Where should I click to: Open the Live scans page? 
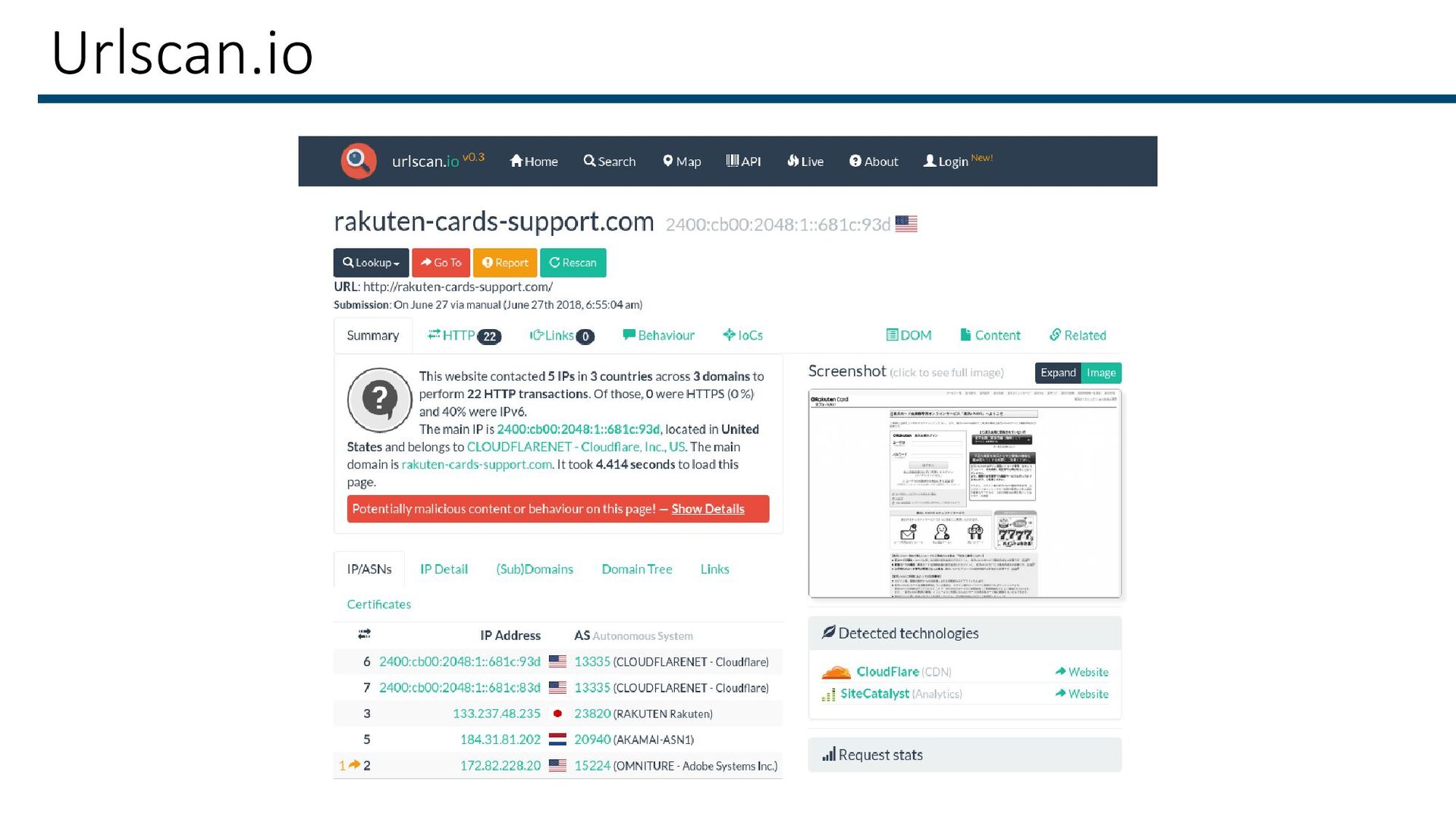click(805, 161)
